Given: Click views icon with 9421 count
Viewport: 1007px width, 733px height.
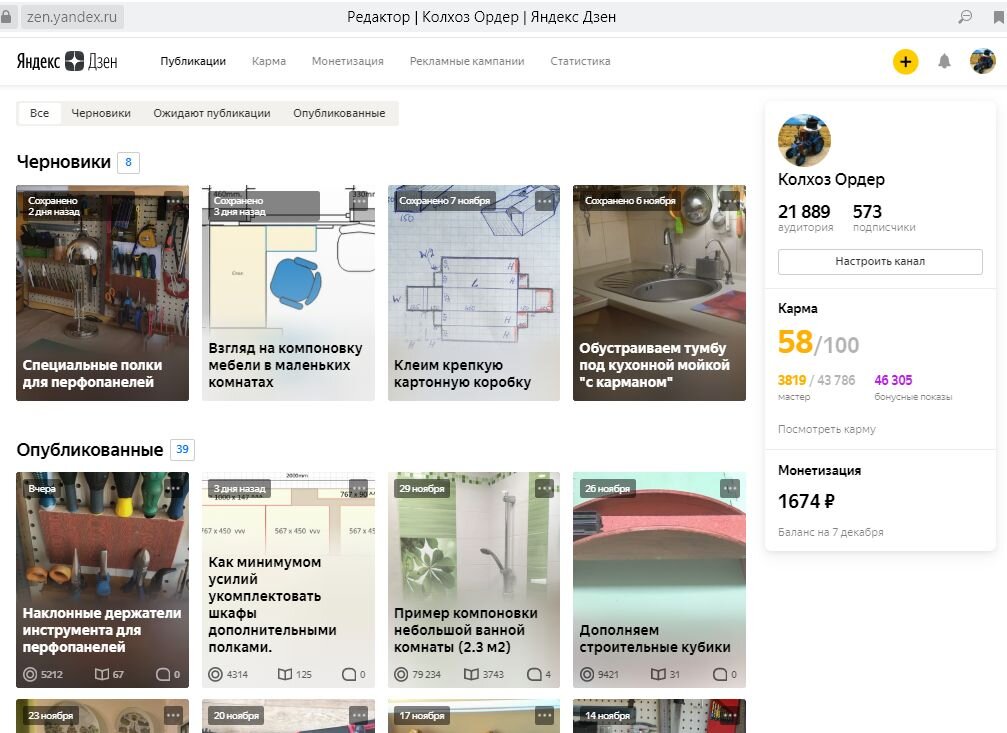Looking at the screenshot, I should (587, 674).
